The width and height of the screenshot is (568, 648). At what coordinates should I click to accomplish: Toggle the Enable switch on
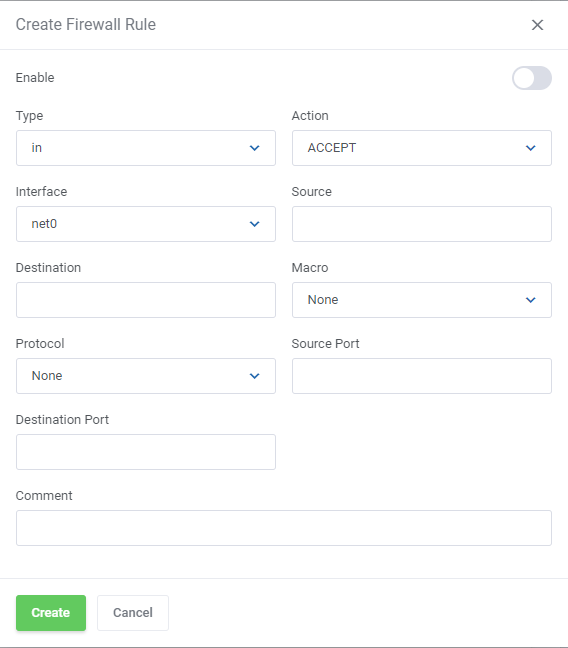point(532,78)
